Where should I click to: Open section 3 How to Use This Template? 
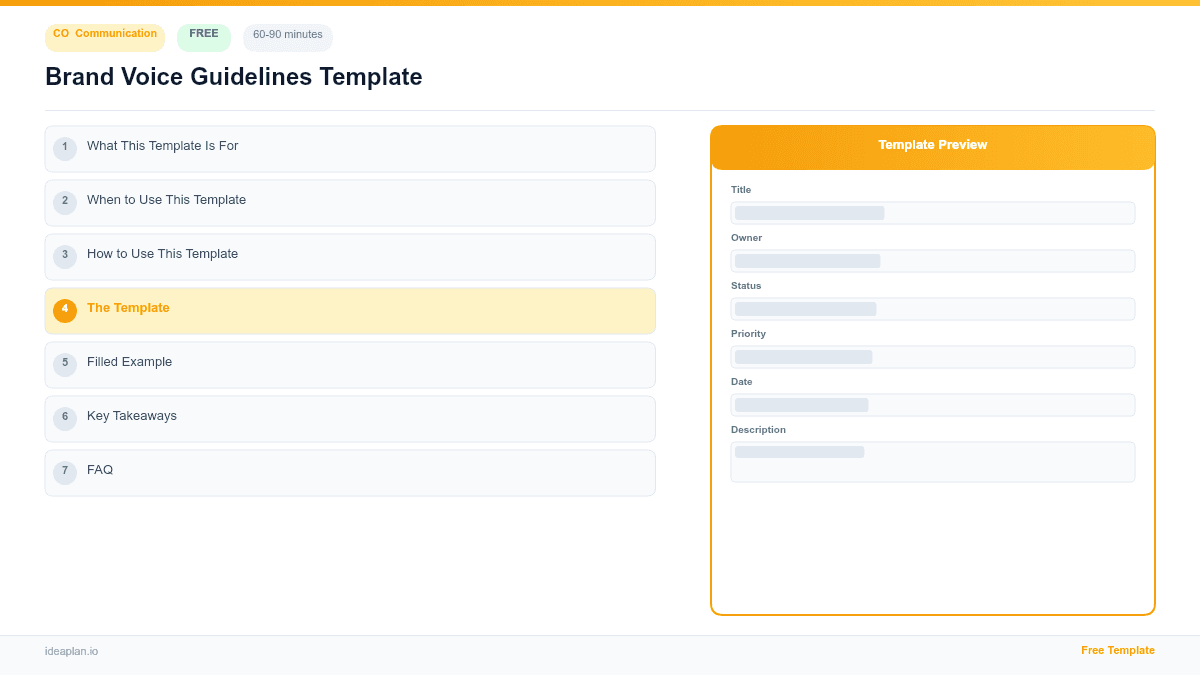[350, 257]
